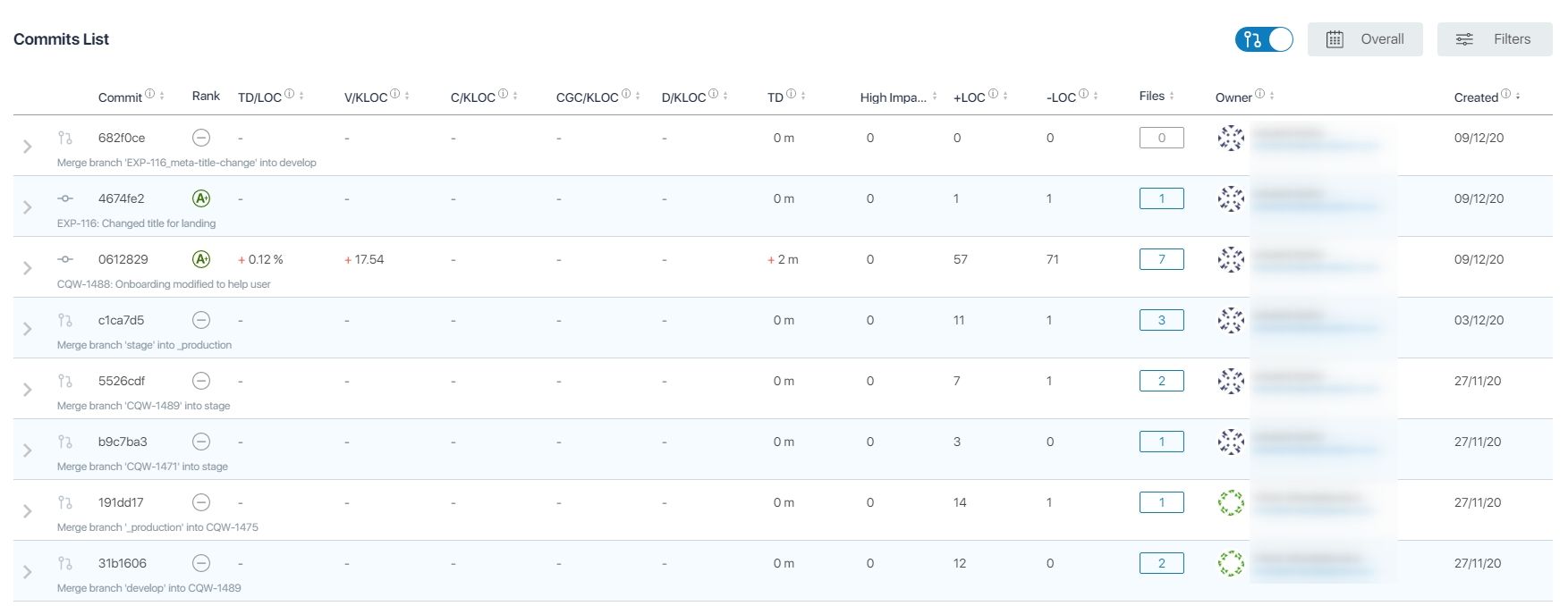Click the merge icon beside commit c1ca7d5
1568x606 pixels.
(65, 320)
